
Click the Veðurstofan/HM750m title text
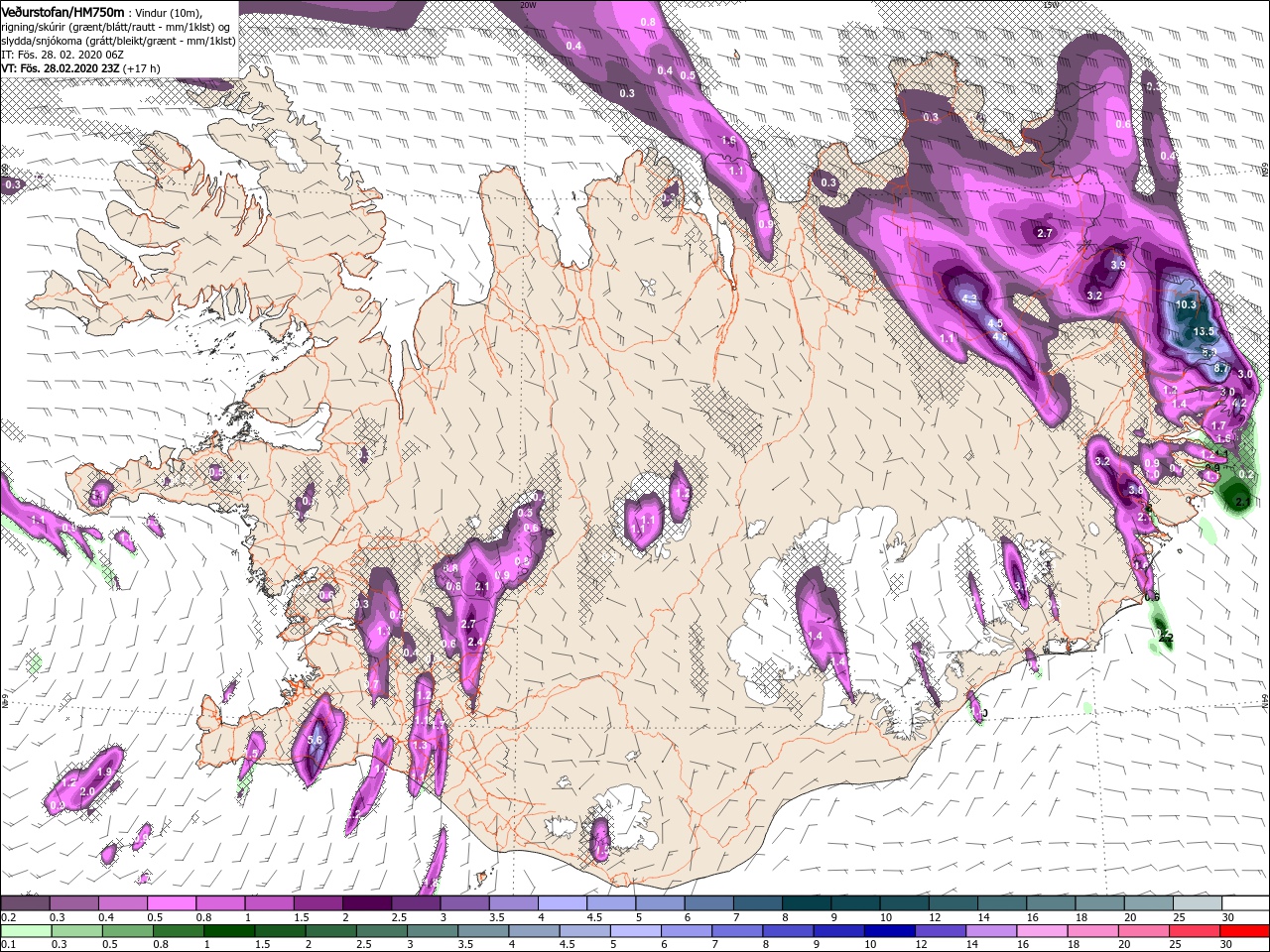pyautogui.click(x=63, y=11)
